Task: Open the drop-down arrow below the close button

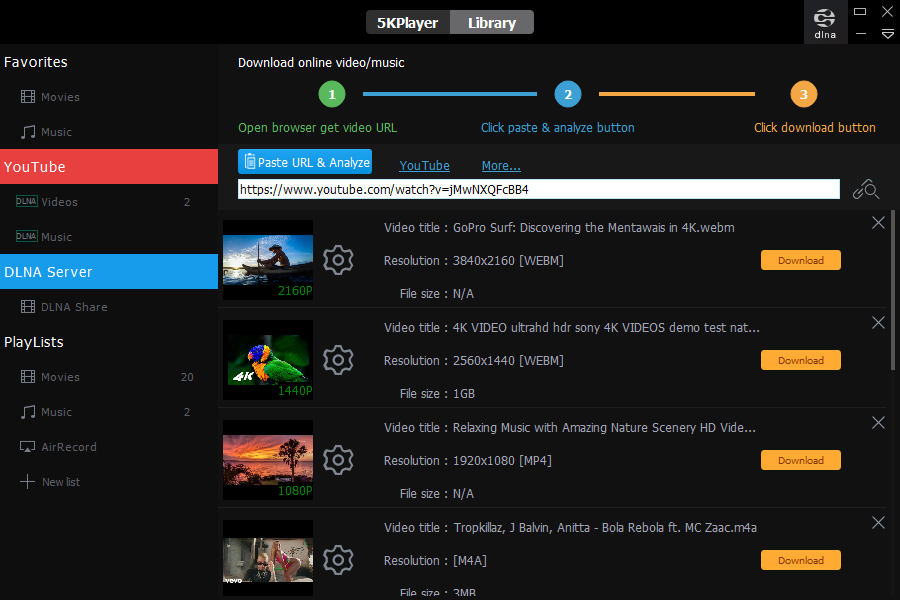Action: pyautogui.click(x=887, y=33)
